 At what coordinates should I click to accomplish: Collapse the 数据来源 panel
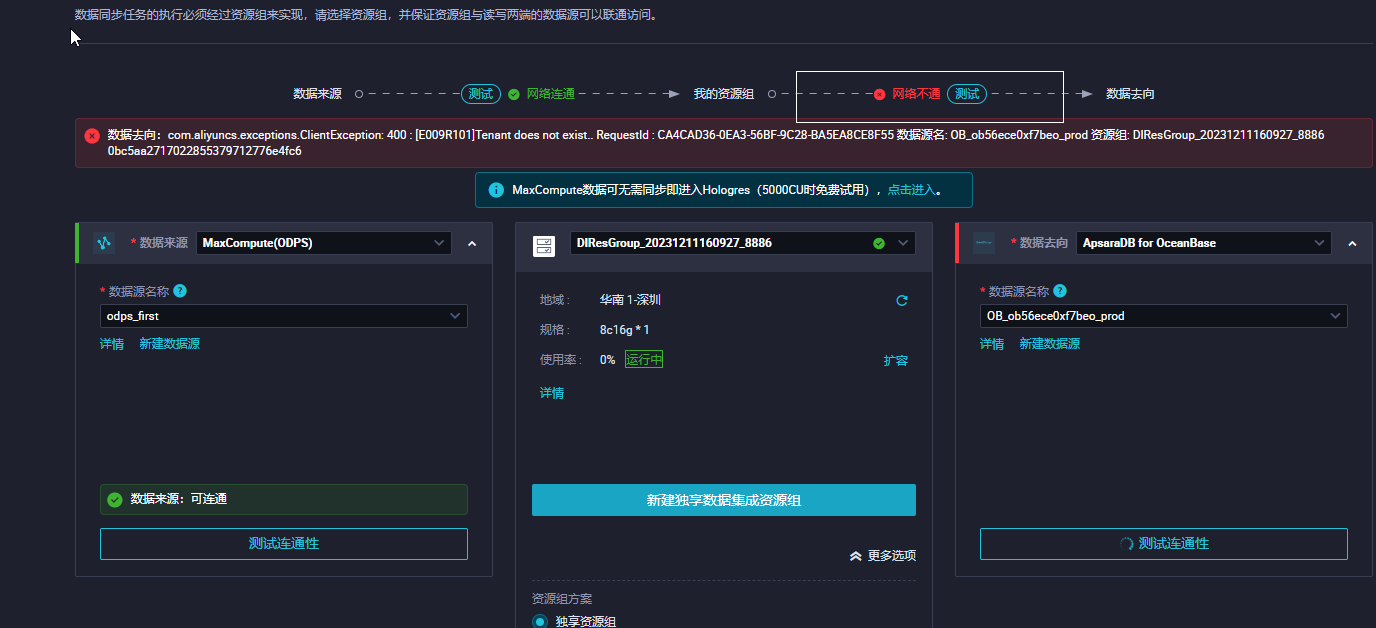472,243
